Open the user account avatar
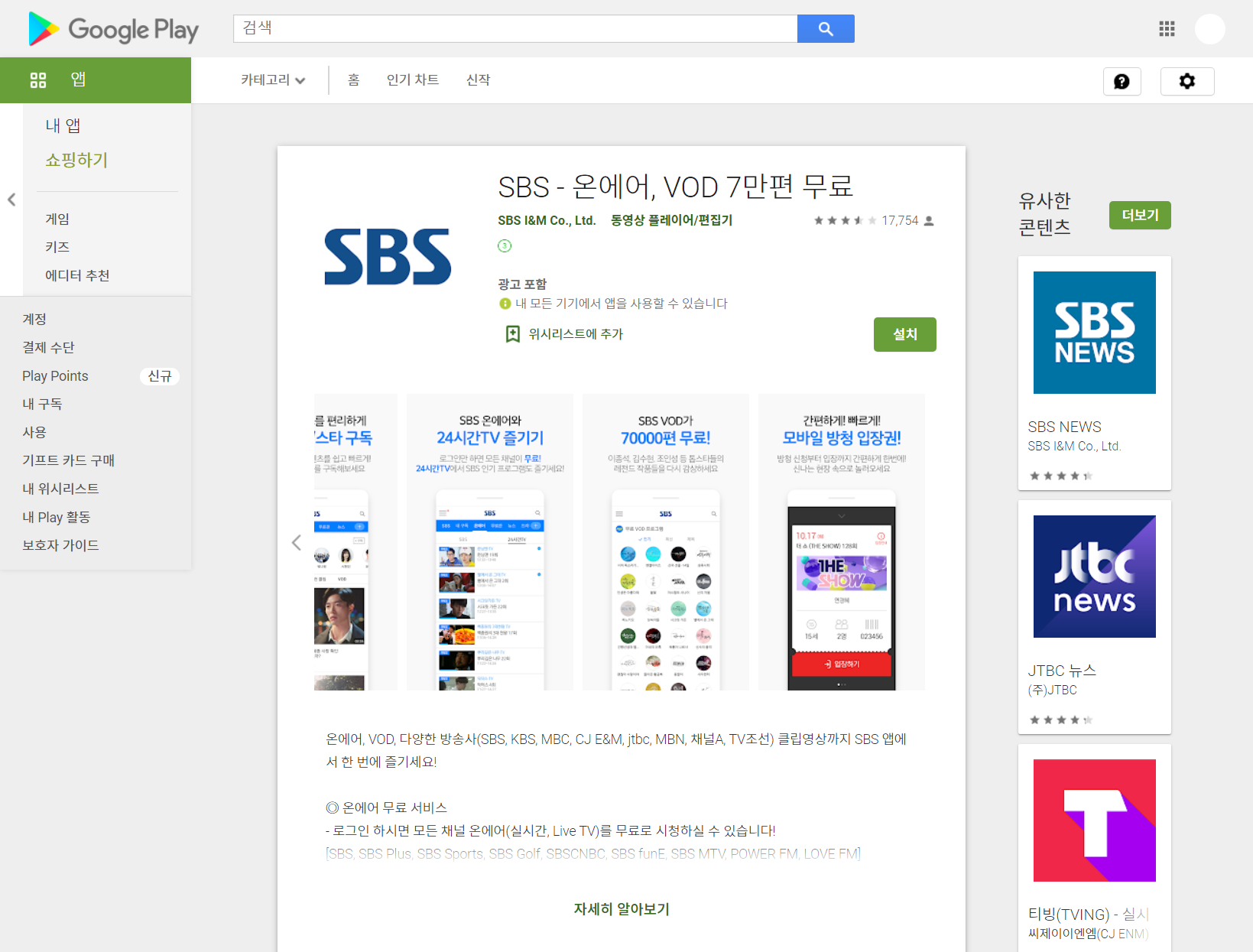This screenshot has height=952, width=1253. pos(1210,29)
